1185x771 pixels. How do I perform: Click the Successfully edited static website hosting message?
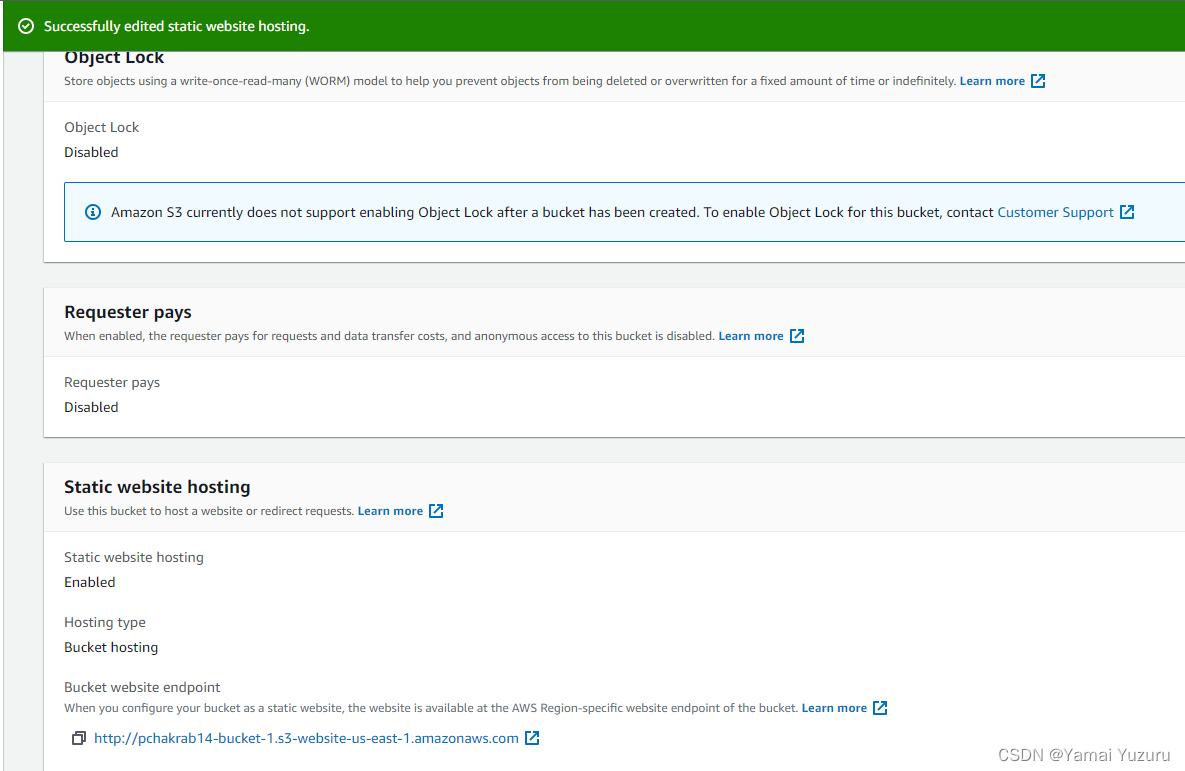[x=177, y=26]
